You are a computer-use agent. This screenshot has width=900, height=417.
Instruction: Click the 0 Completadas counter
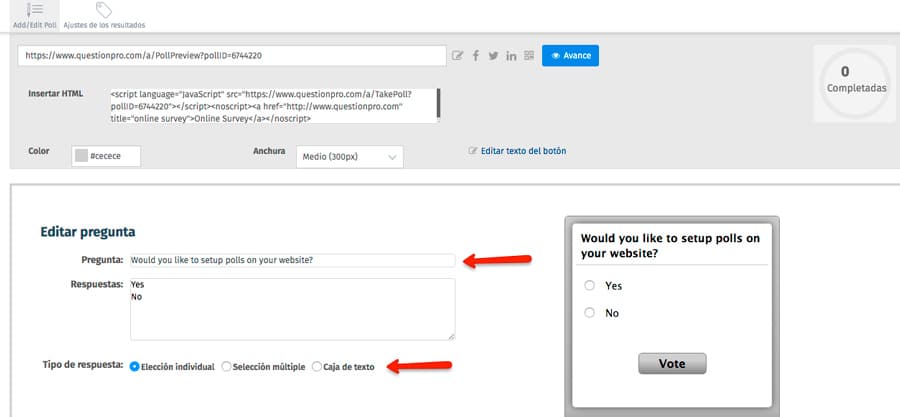point(856,84)
